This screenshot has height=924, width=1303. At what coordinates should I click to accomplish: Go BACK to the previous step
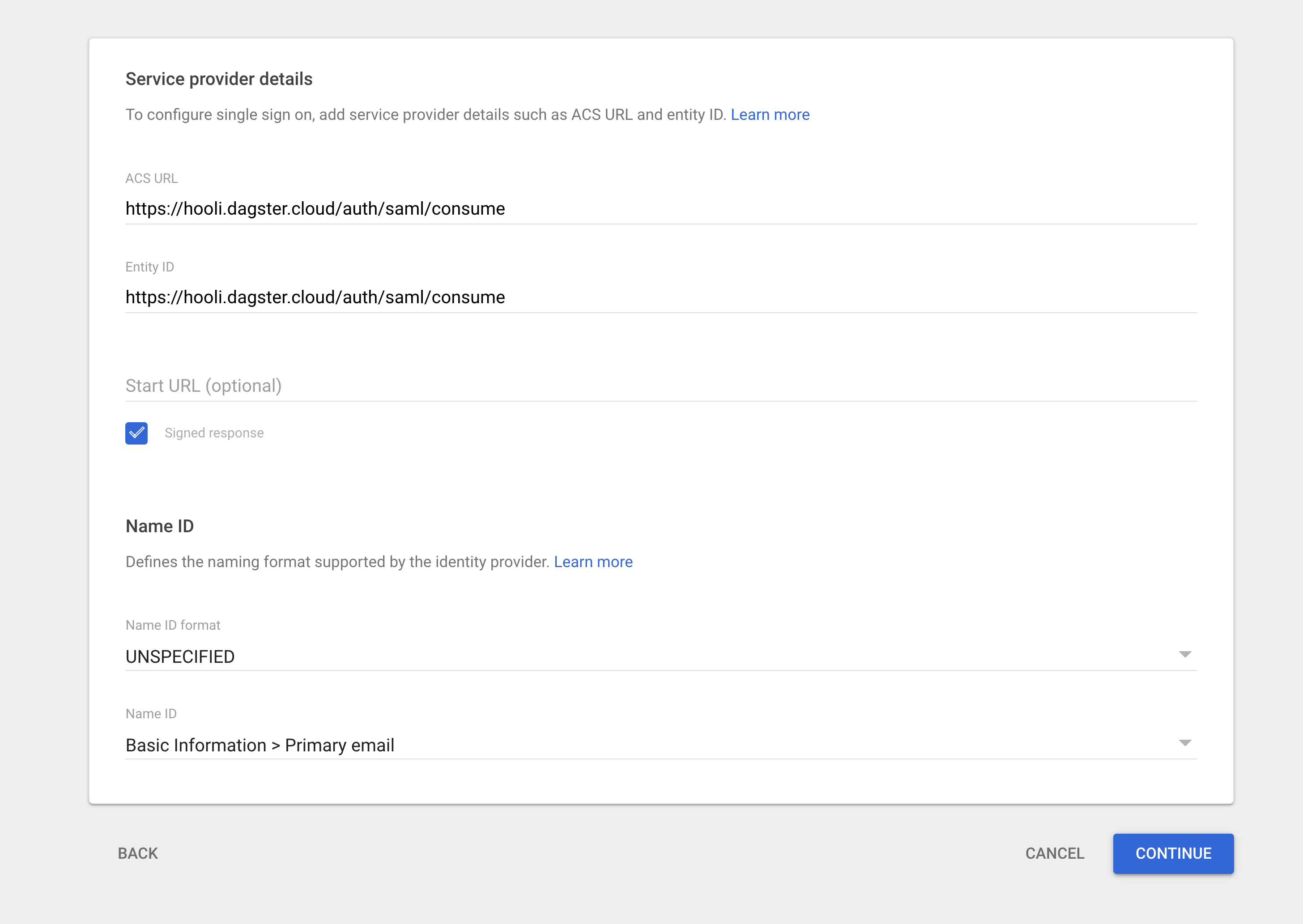[138, 853]
